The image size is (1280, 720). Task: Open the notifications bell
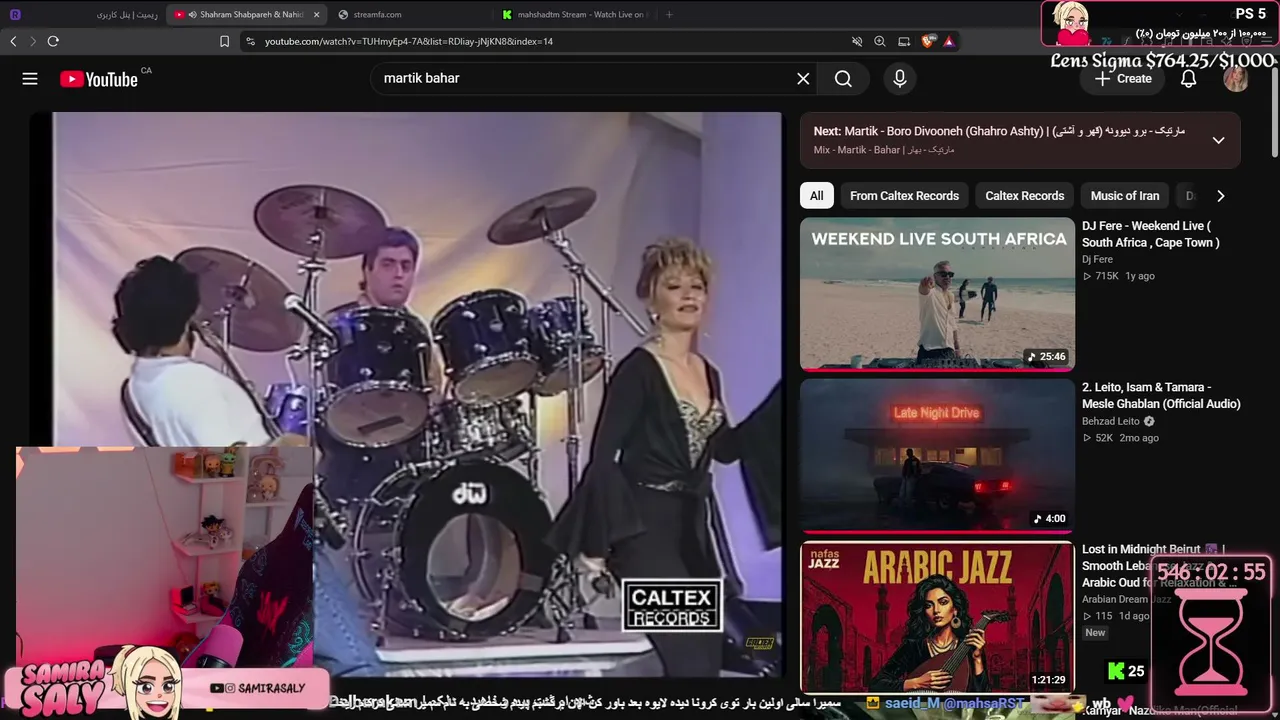(x=1188, y=79)
